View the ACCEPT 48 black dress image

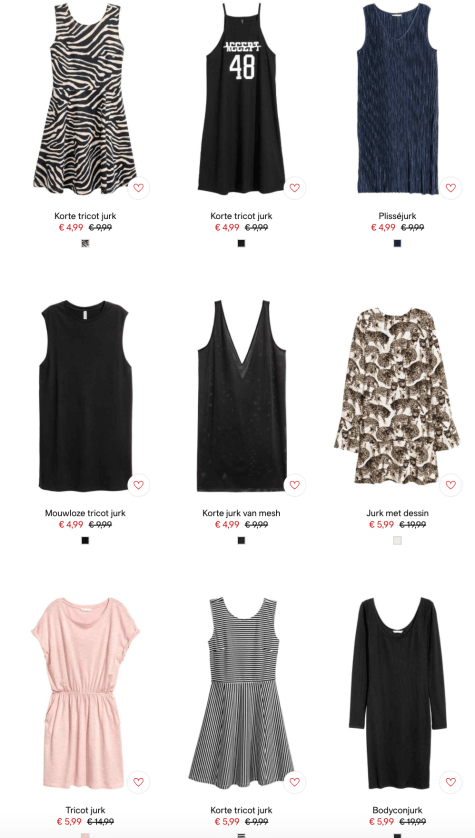coord(241,99)
